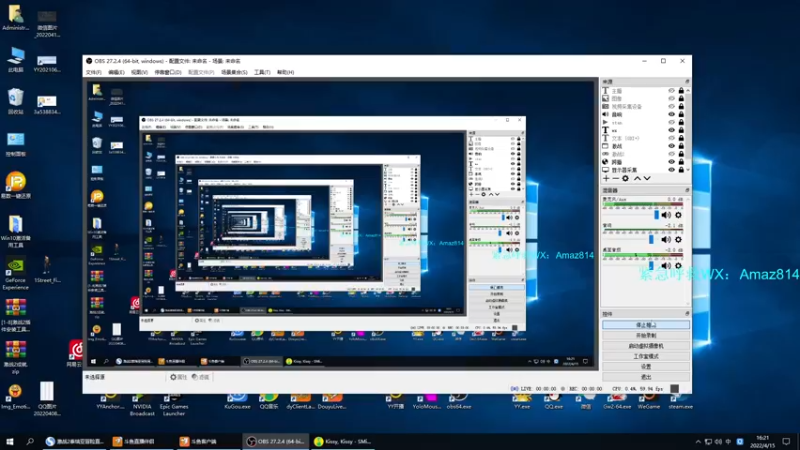Click the stats square icon in status bar

pos(674,389)
